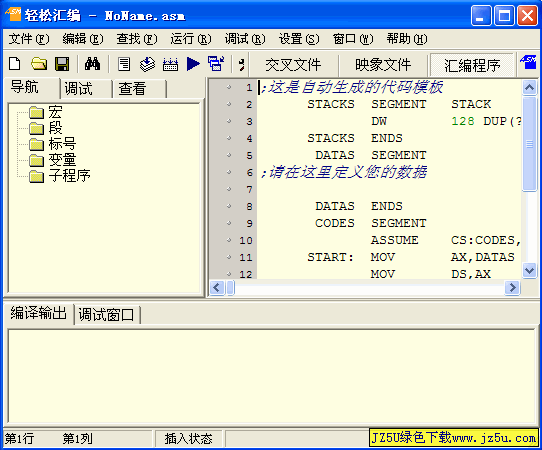Click the new file icon in toolbar
This screenshot has width=542, height=450.
coord(15,64)
